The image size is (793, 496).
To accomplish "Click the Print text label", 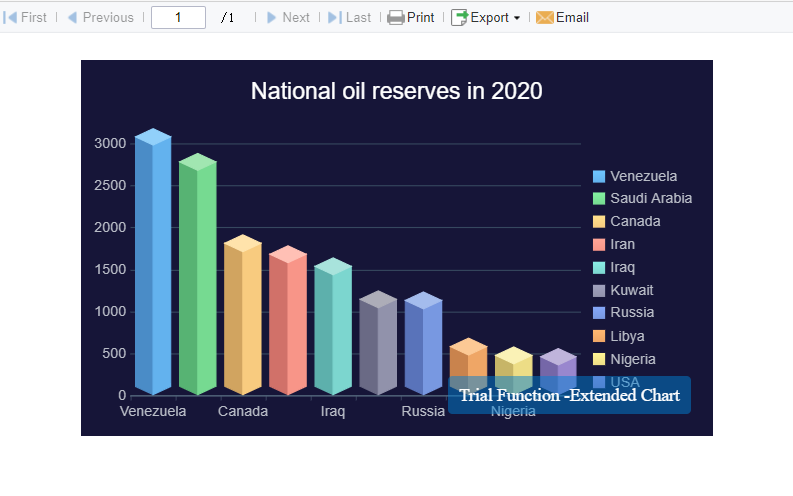I will click(x=420, y=18).
